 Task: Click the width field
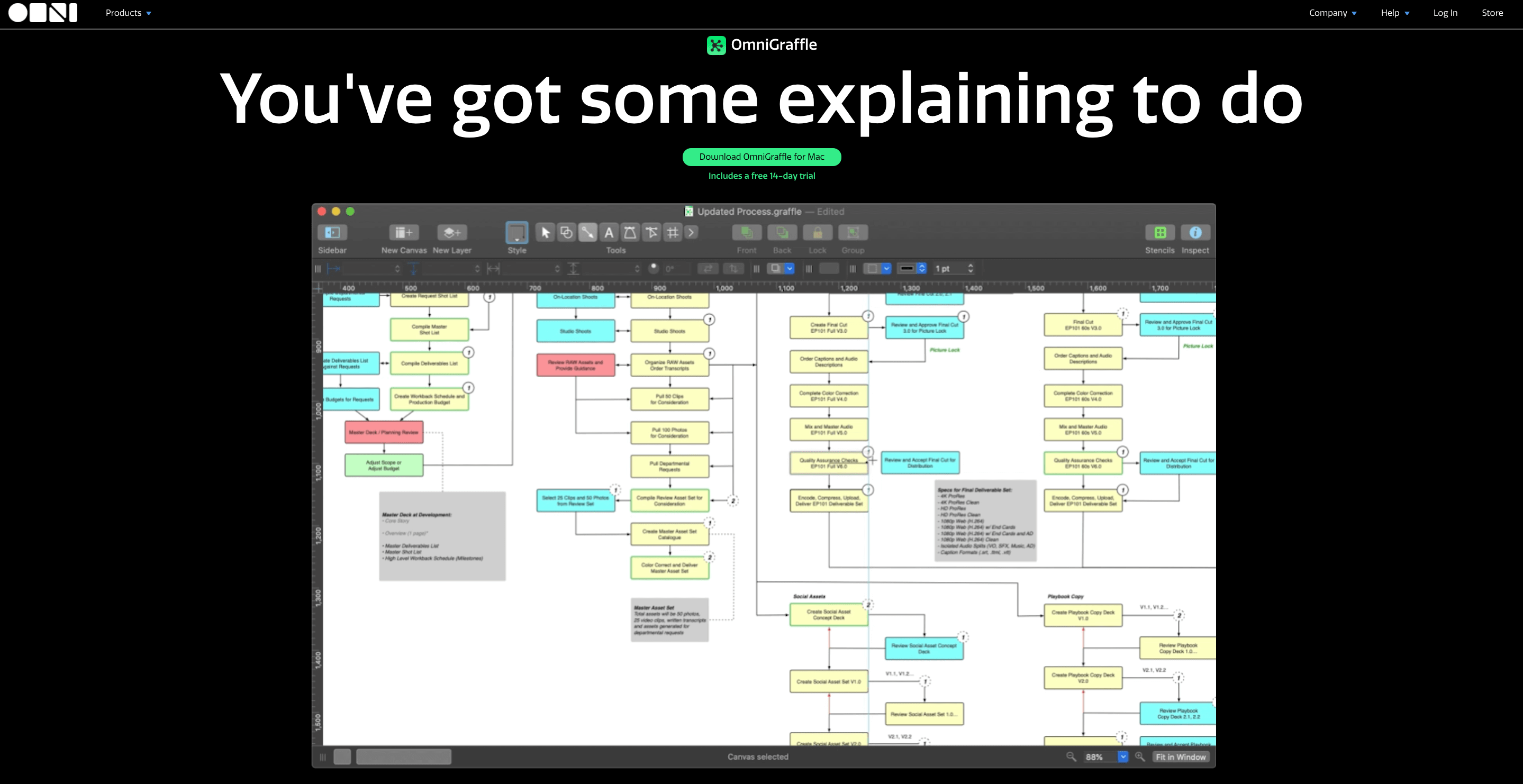(531, 268)
